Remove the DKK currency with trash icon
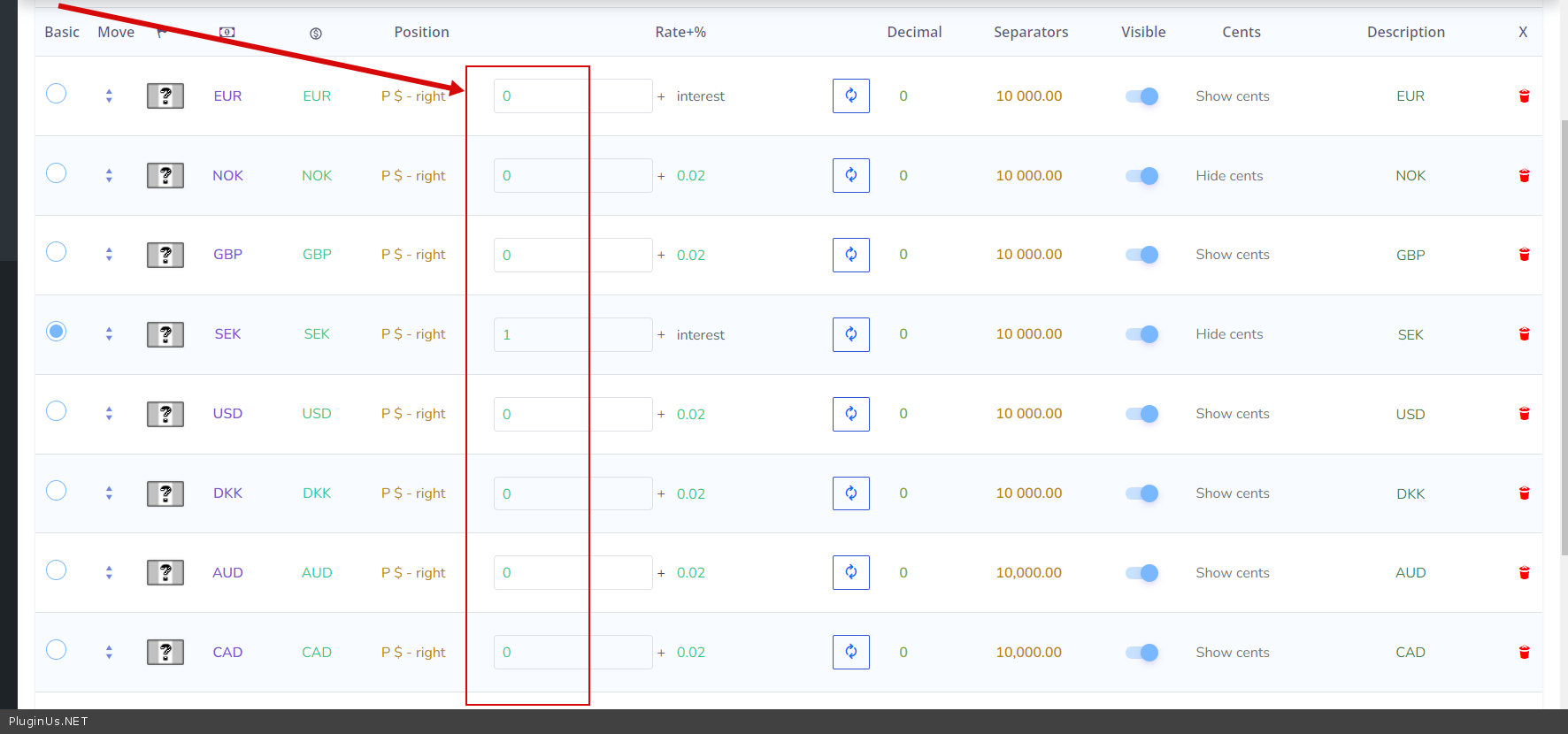 [1524, 493]
